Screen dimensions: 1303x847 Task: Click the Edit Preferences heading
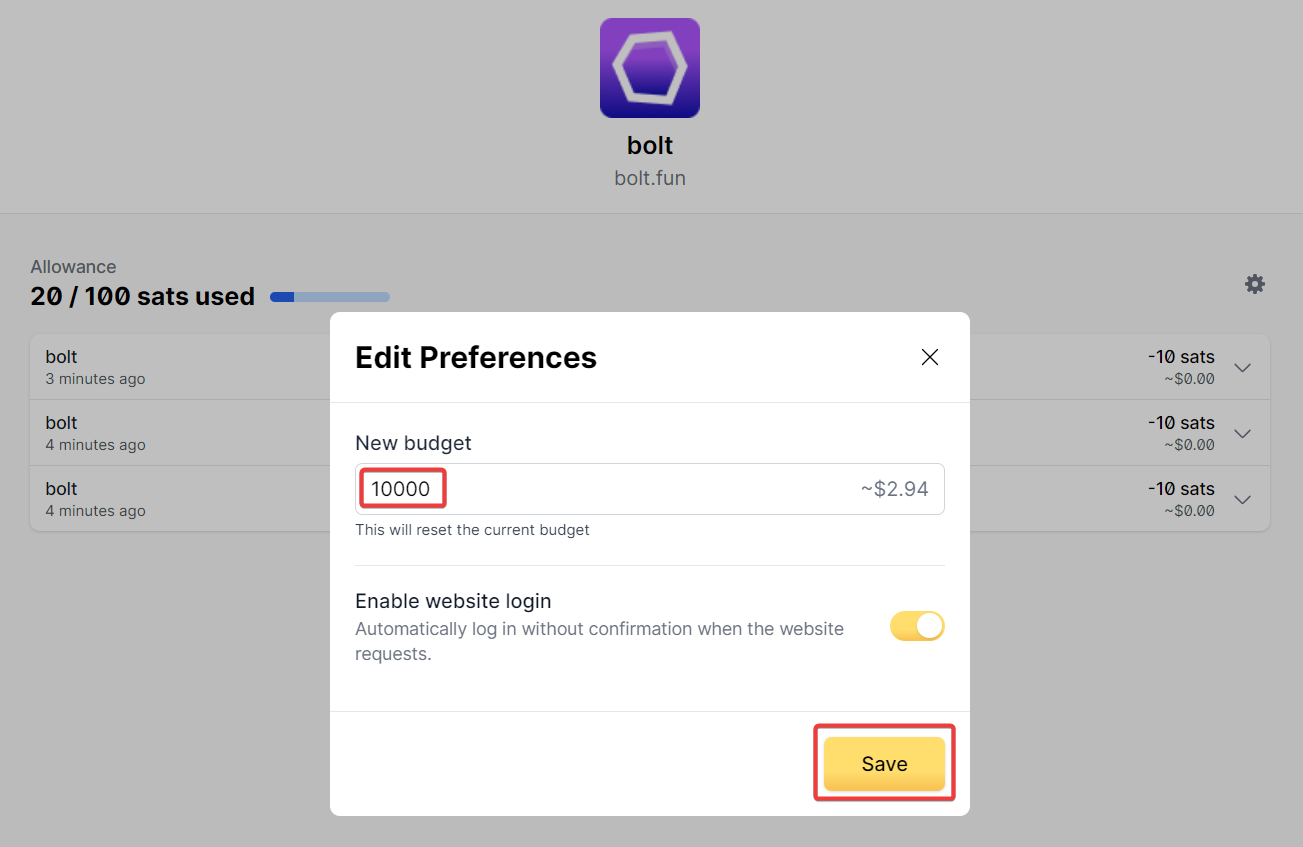point(476,358)
